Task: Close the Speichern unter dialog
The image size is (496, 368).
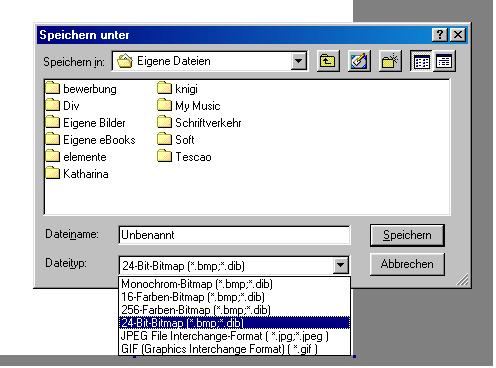Action: pyautogui.click(x=458, y=35)
